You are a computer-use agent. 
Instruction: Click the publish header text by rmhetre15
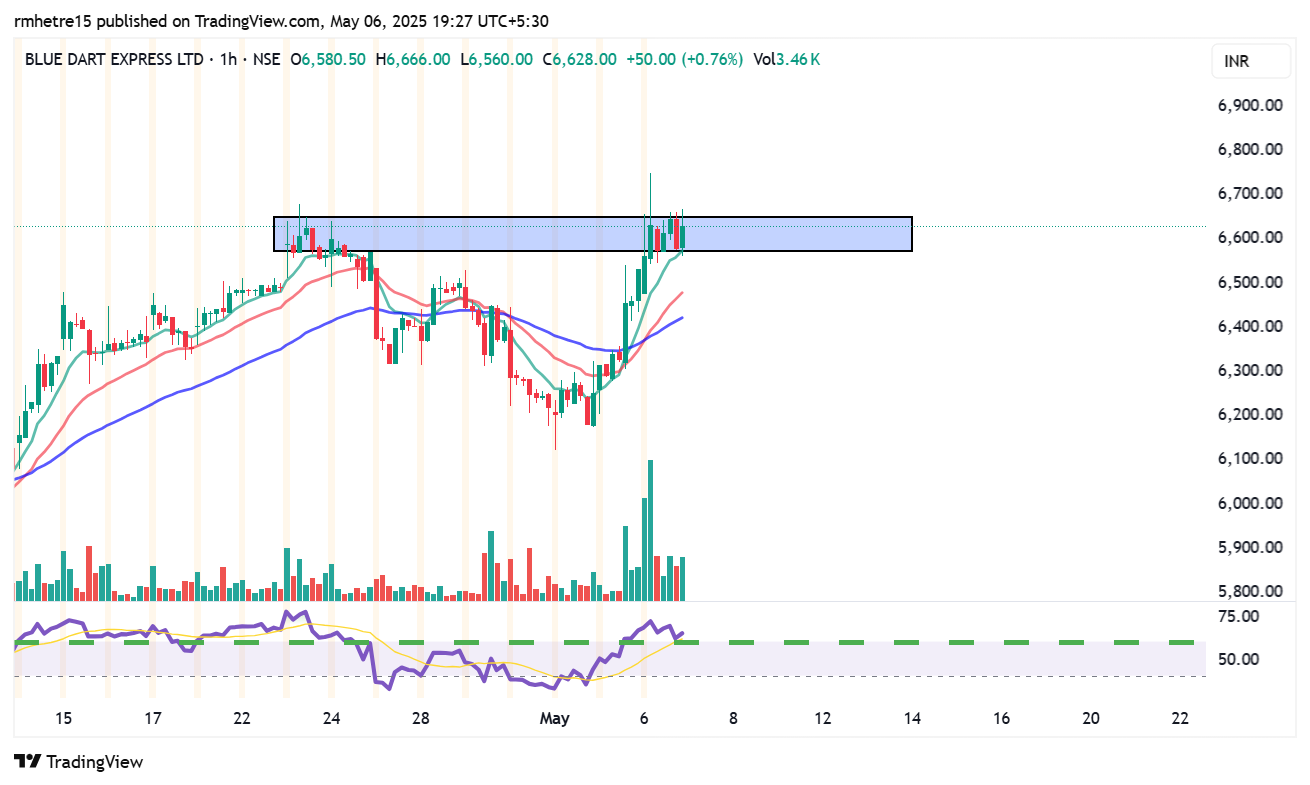tap(281, 21)
